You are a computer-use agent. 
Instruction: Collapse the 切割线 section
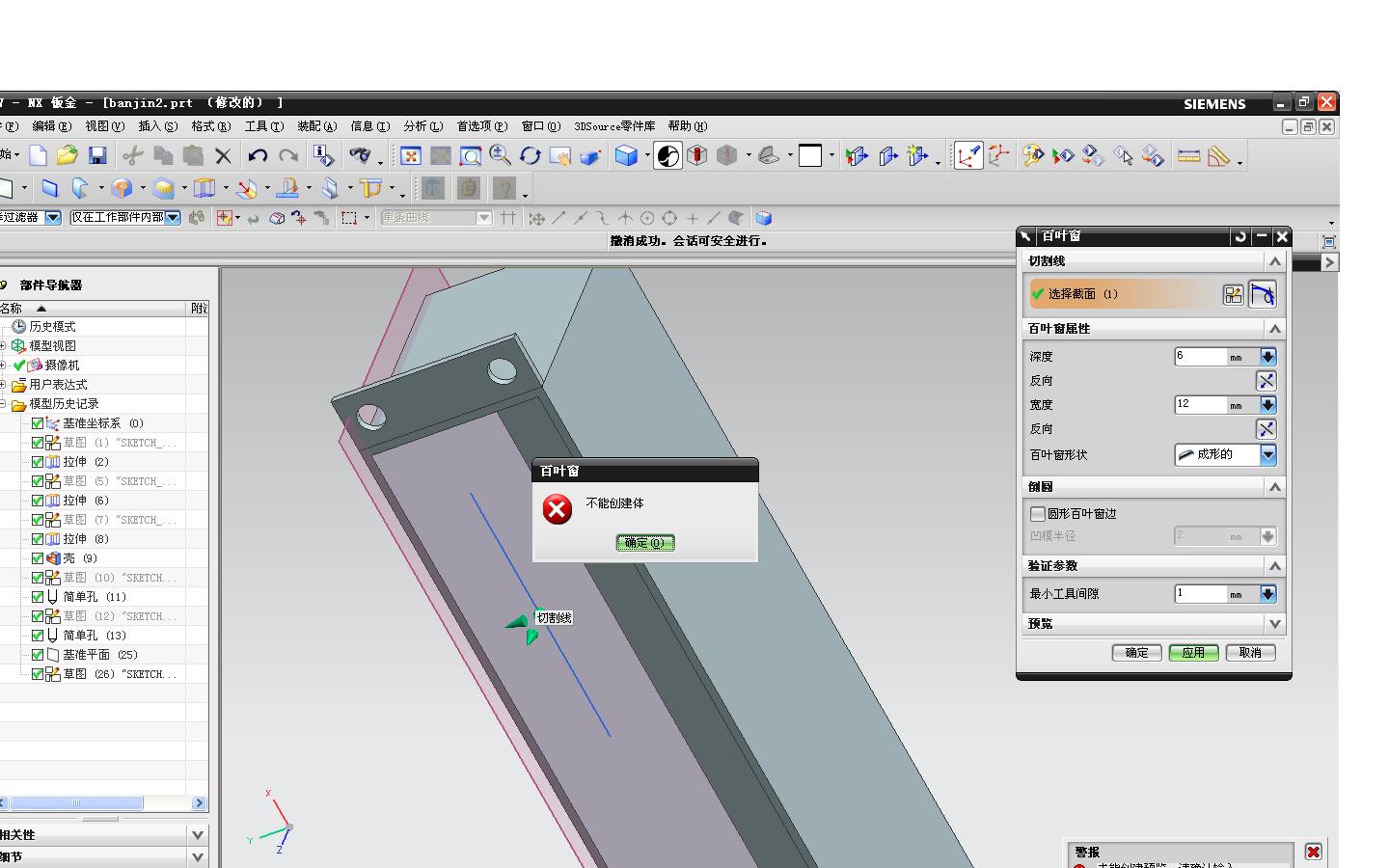pyautogui.click(x=1275, y=261)
